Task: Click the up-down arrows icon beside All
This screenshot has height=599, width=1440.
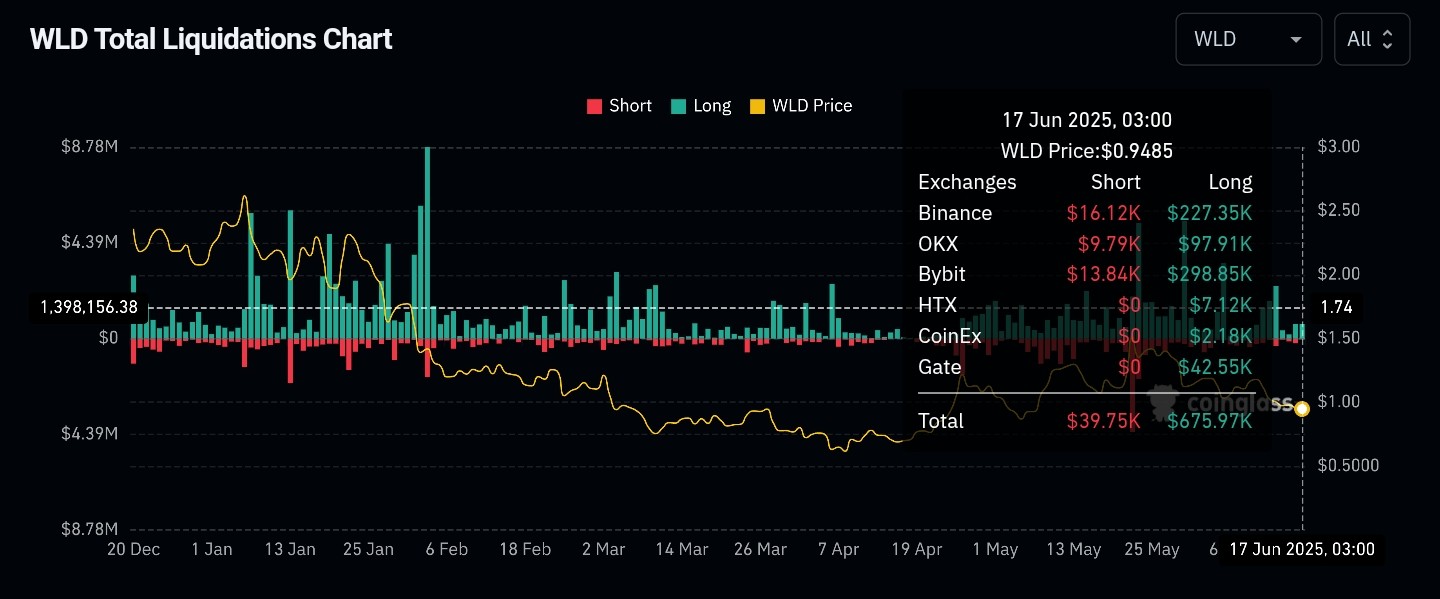Action: coord(1387,40)
